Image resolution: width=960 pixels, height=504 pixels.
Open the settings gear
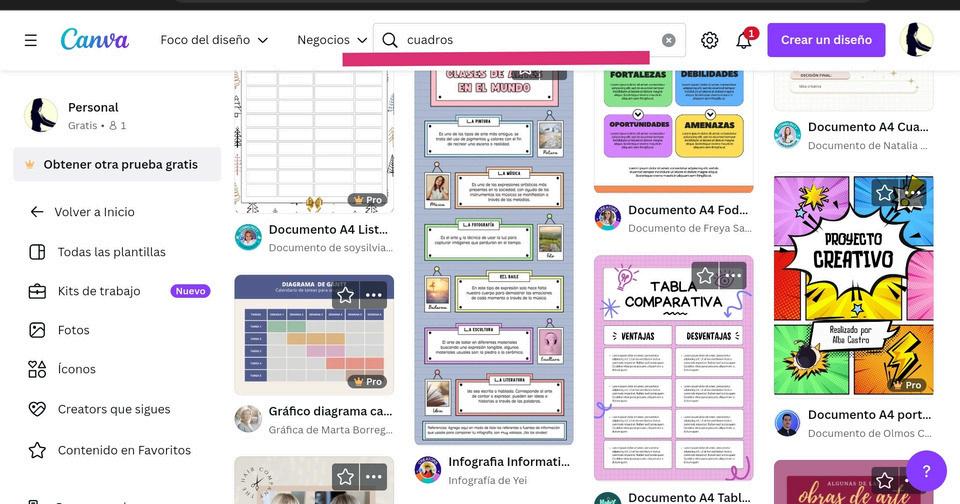click(710, 40)
